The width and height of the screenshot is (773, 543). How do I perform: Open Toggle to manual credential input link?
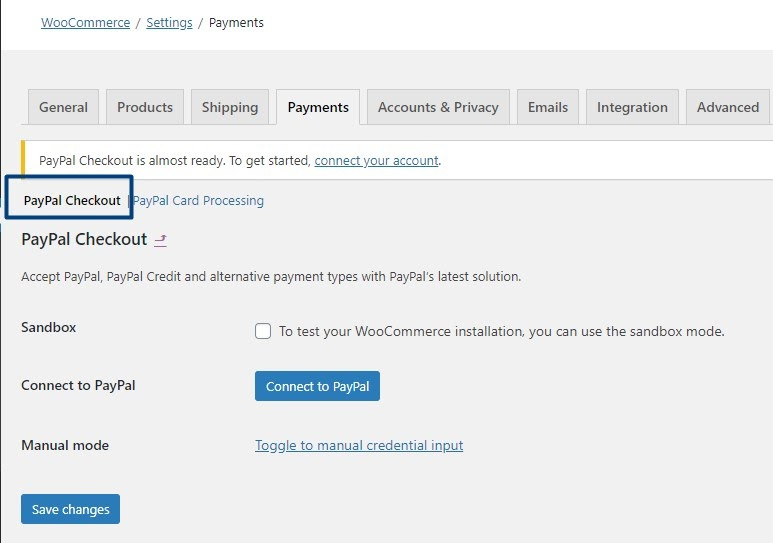pos(359,445)
